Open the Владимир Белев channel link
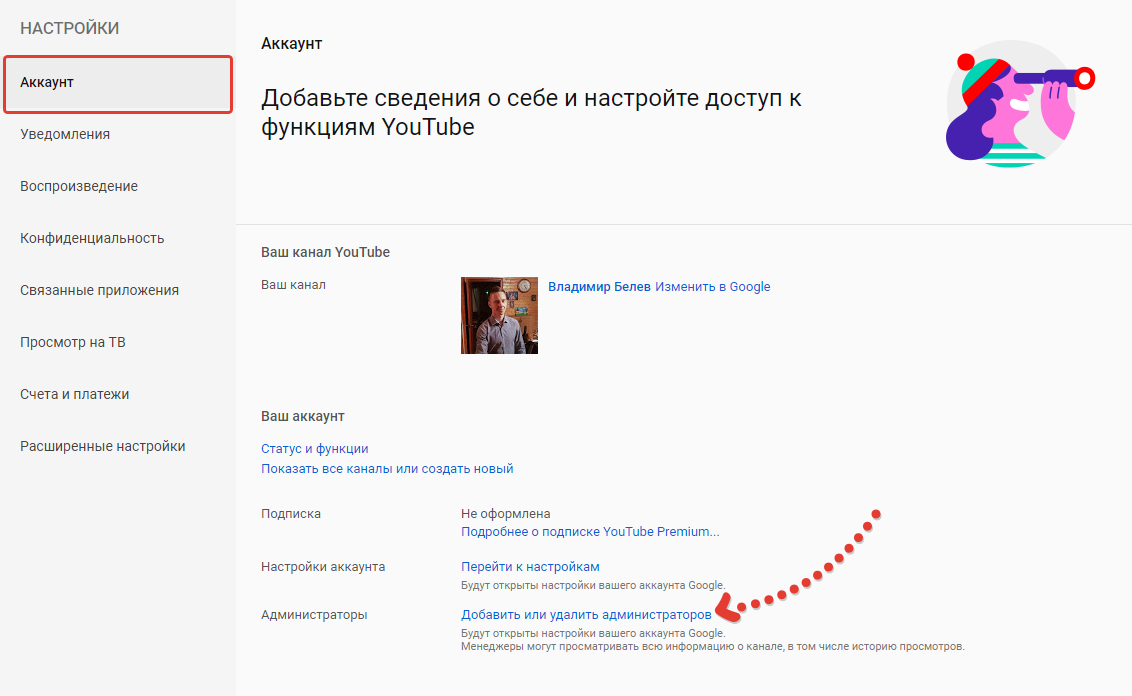Viewport: 1132px width, 696px height. point(599,287)
